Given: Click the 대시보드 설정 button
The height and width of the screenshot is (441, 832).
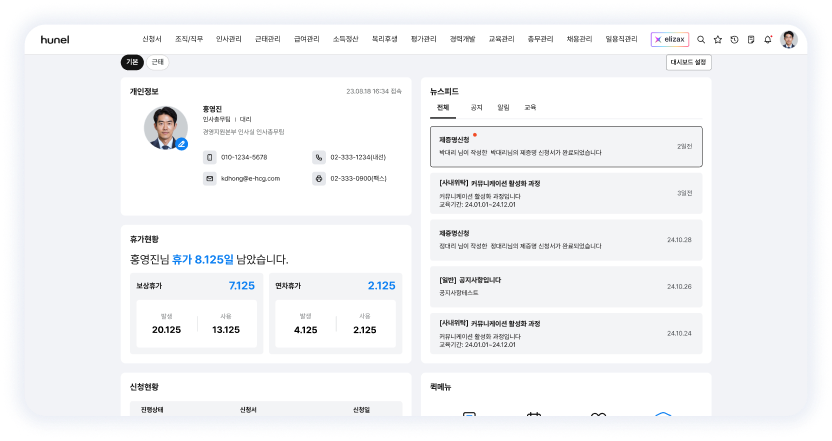Looking at the screenshot, I should point(688,62).
